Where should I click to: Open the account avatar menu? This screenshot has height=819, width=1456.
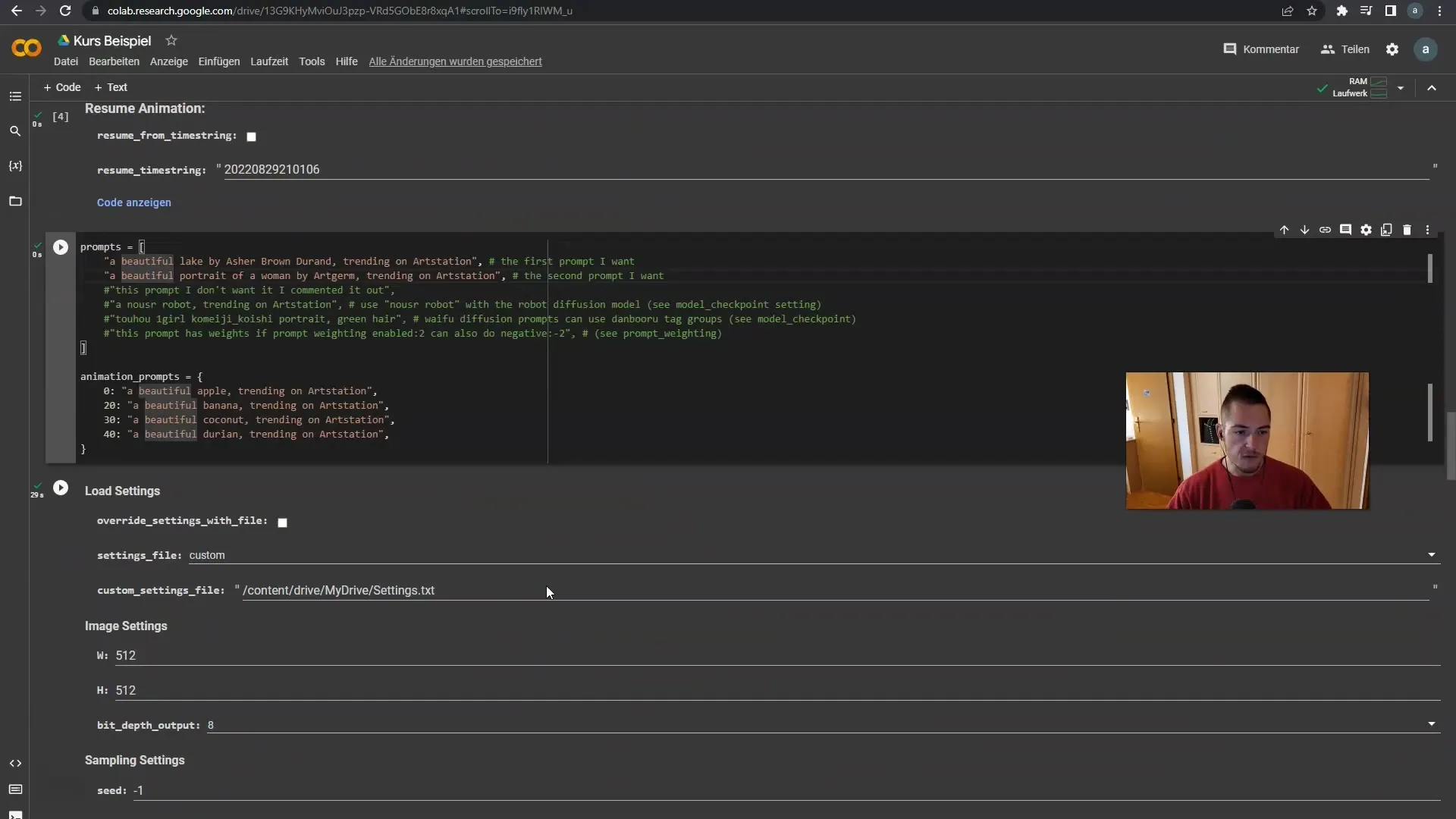1426,49
